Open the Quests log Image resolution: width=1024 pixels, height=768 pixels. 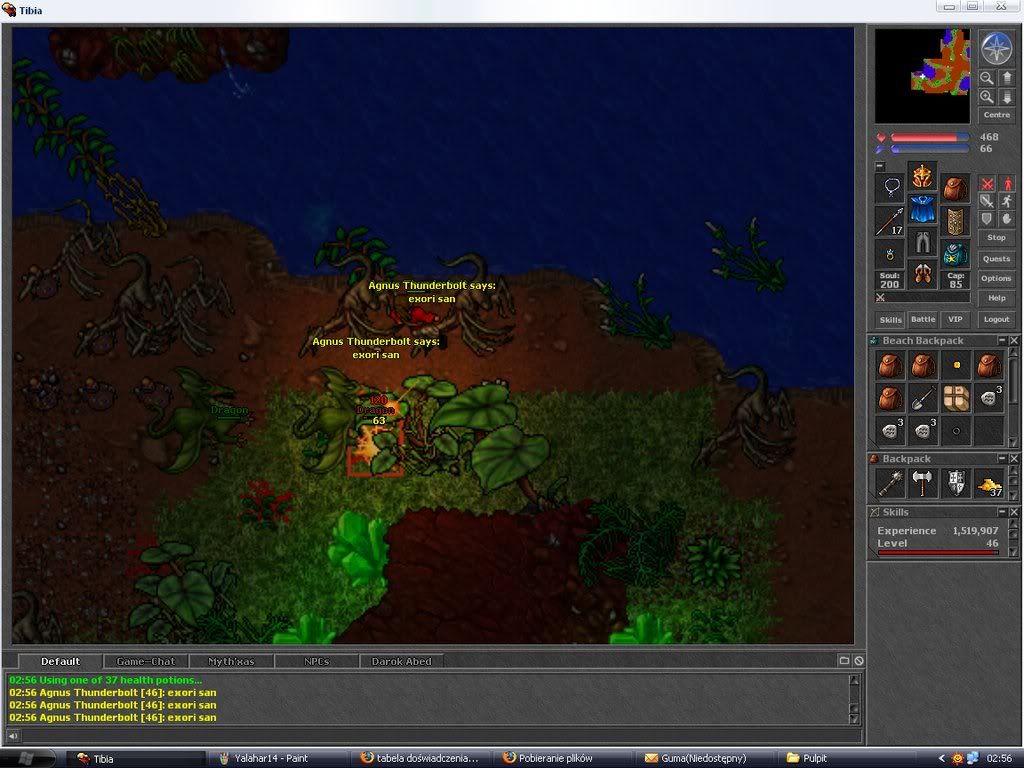coord(997,259)
